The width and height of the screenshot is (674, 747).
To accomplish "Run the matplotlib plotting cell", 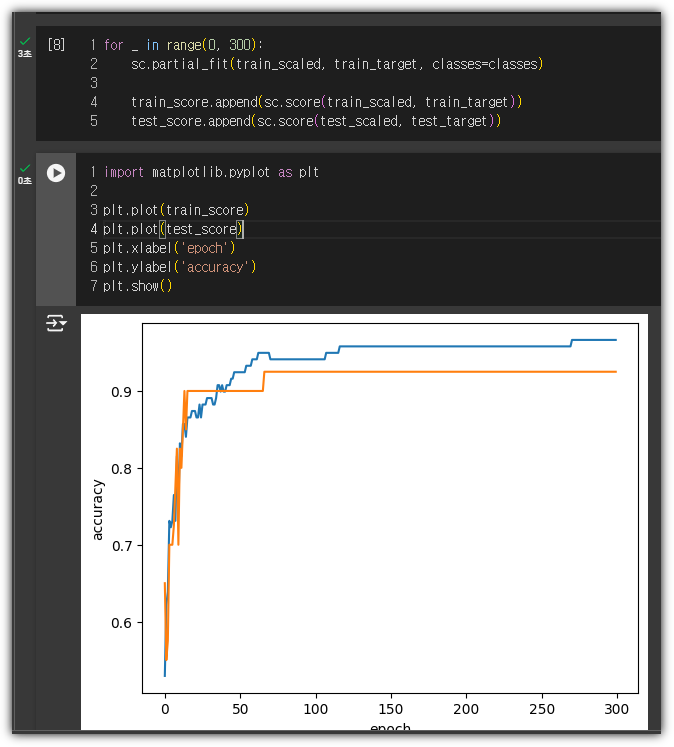I will click(56, 172).
